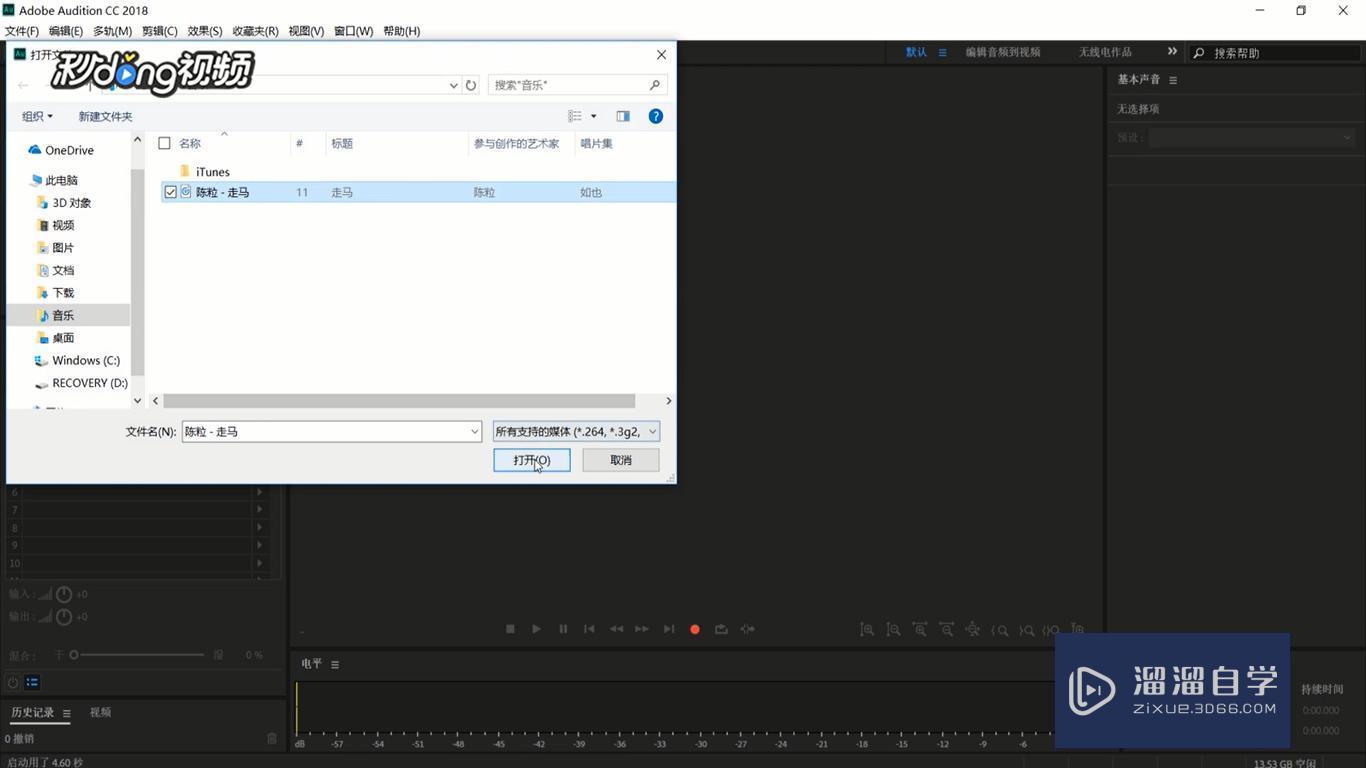
Task: Expand effect slot 7 arrow
Action: (x=259, y=510)
